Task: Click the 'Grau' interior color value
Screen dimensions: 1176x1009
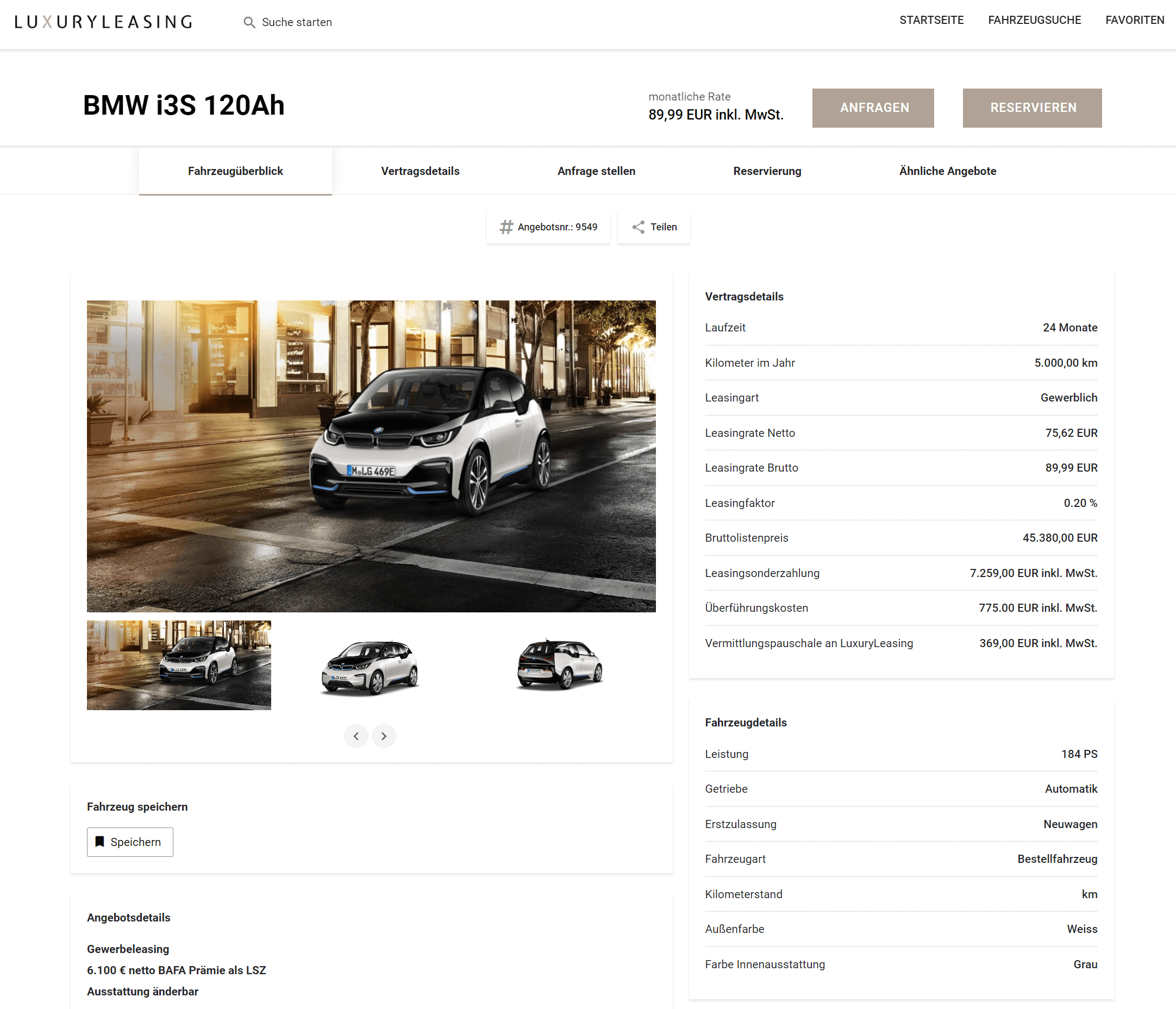Action: point(1085,964)
